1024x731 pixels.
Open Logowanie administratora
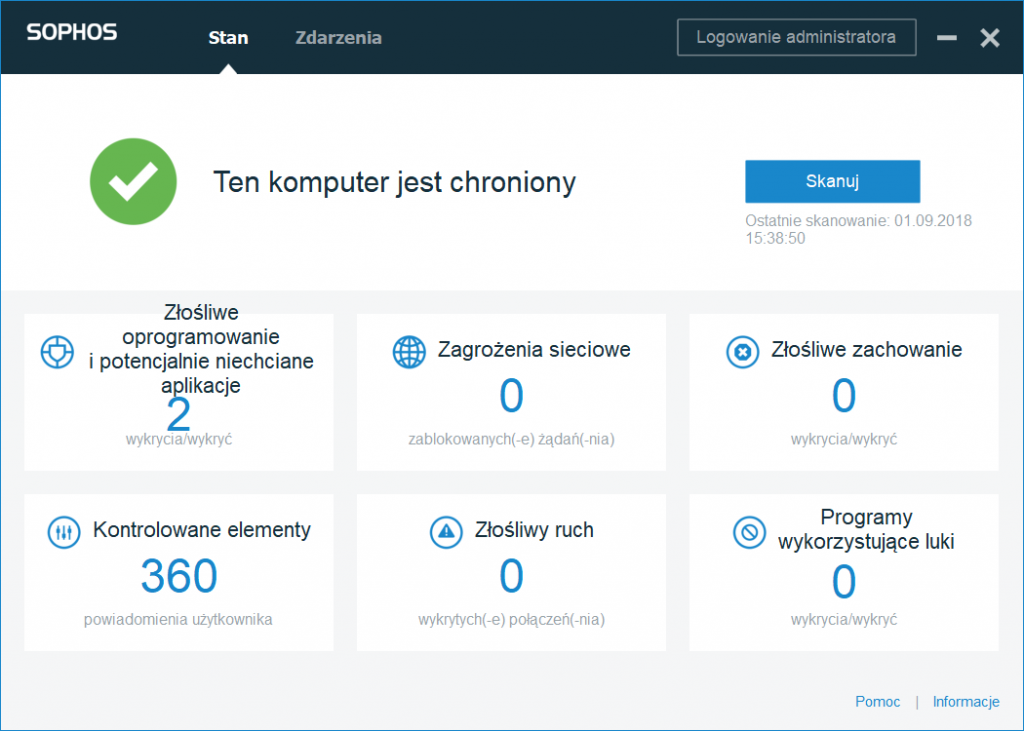click(796, 36)
